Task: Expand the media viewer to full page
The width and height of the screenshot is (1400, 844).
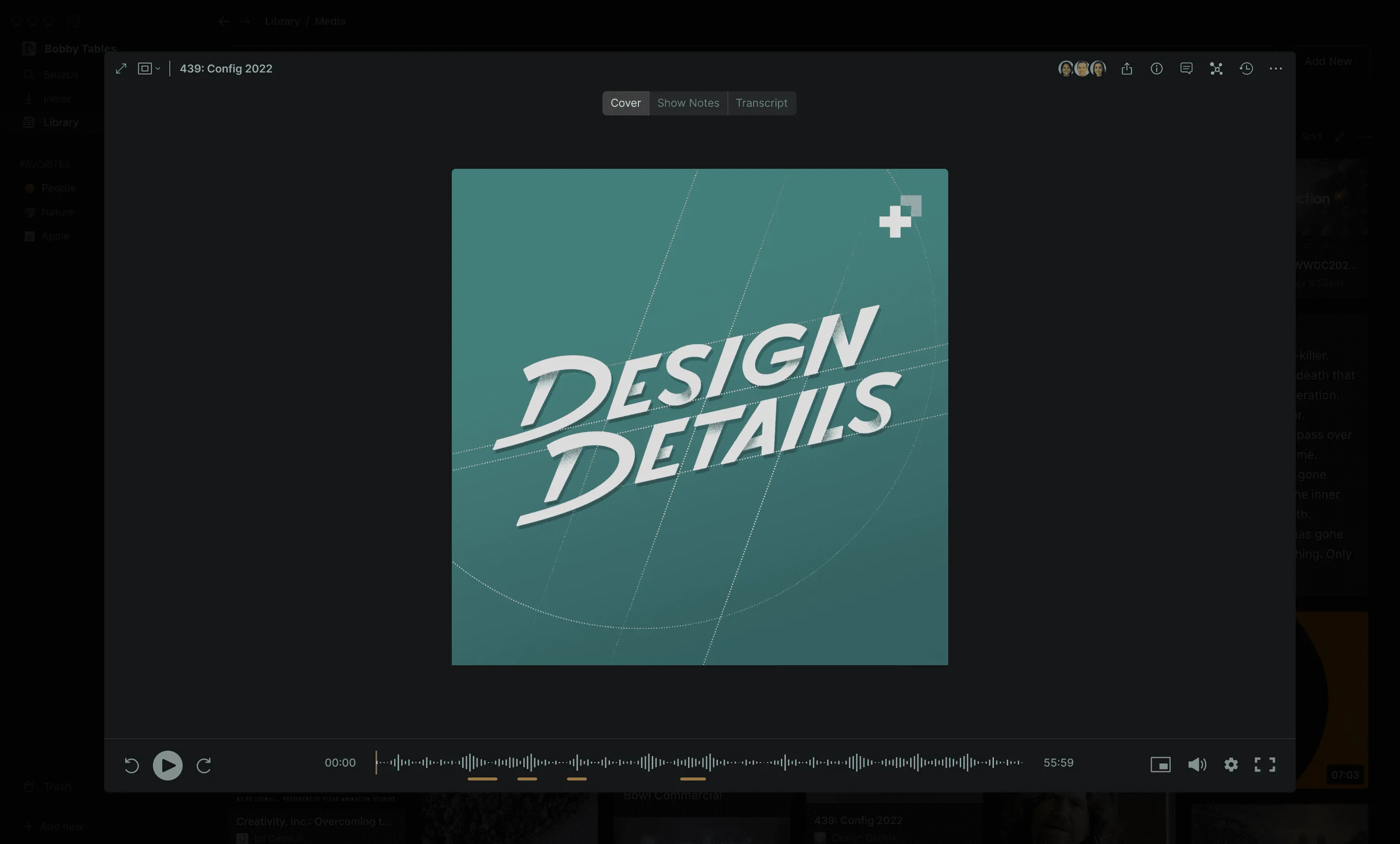Action: 121,69
